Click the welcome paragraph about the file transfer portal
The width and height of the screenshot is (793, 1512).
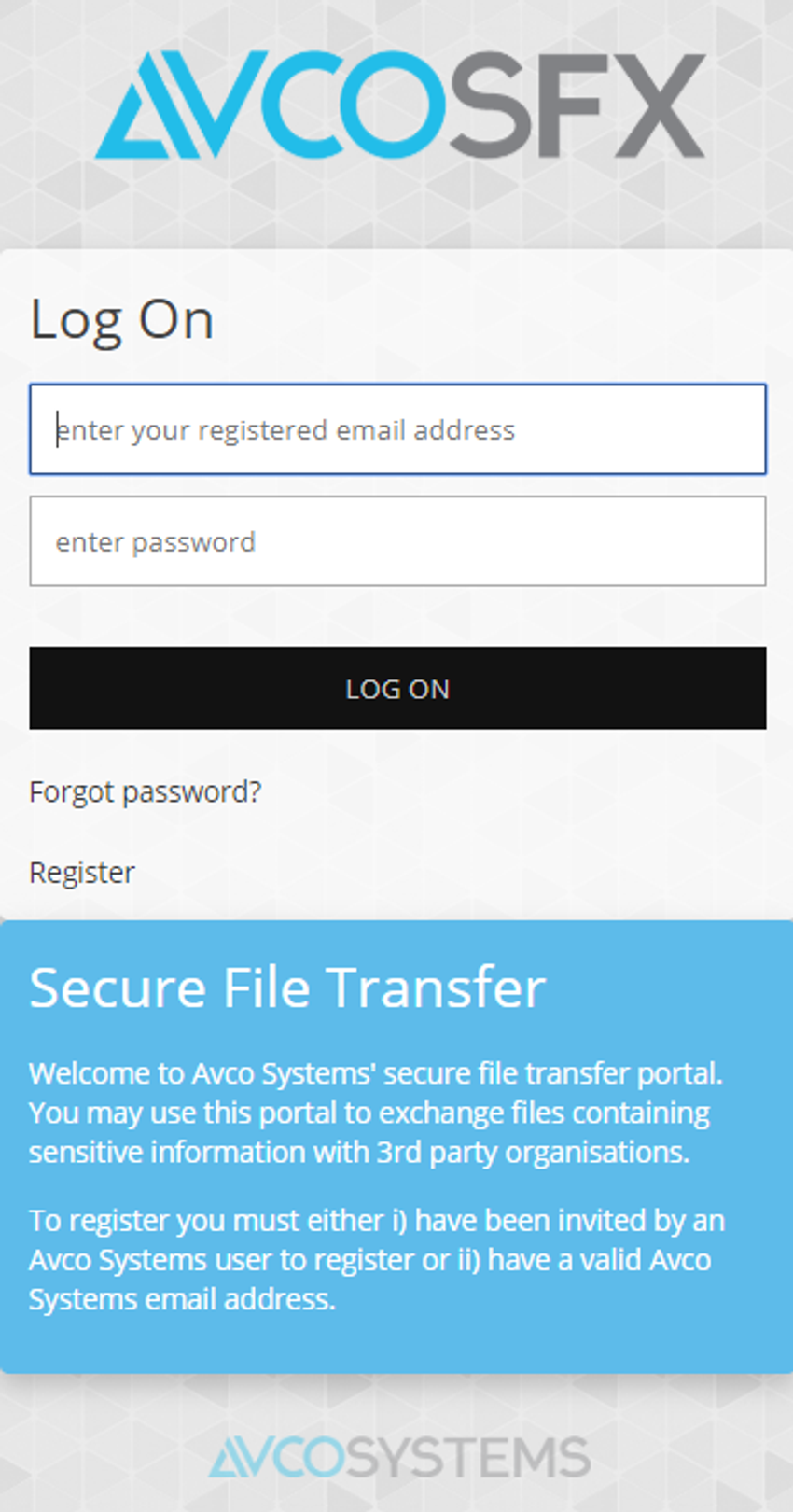tap(376, 1113)
